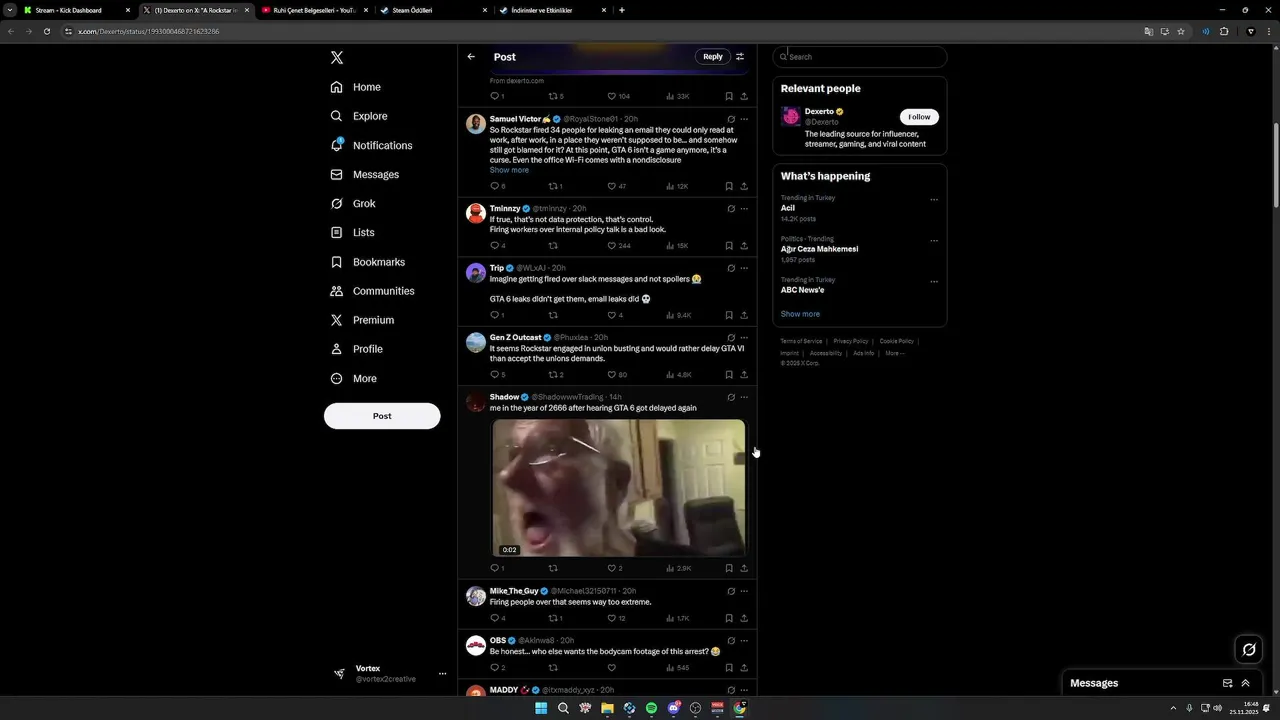Open Bookmarks in the sidebar
1280x720 pixels.
tap(368, 262)
